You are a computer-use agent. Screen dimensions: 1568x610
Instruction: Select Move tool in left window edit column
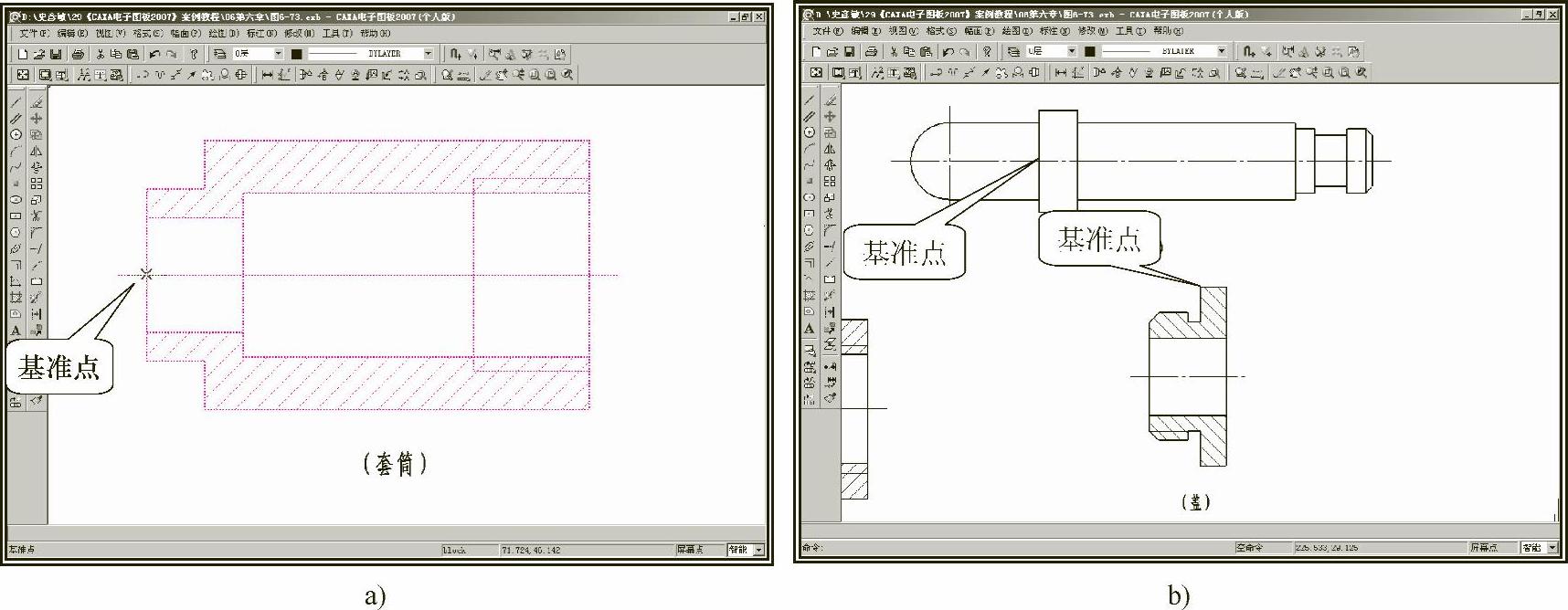click(36, 118)
